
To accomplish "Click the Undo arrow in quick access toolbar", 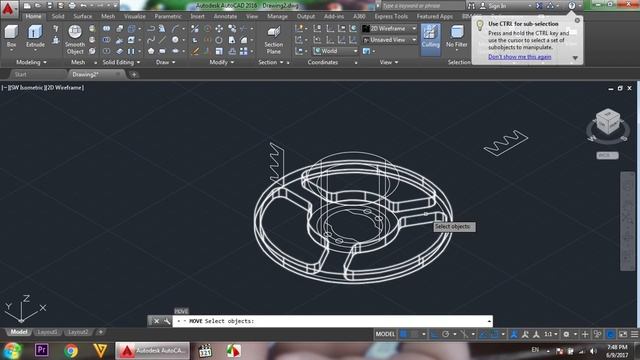I will [83, 6].
